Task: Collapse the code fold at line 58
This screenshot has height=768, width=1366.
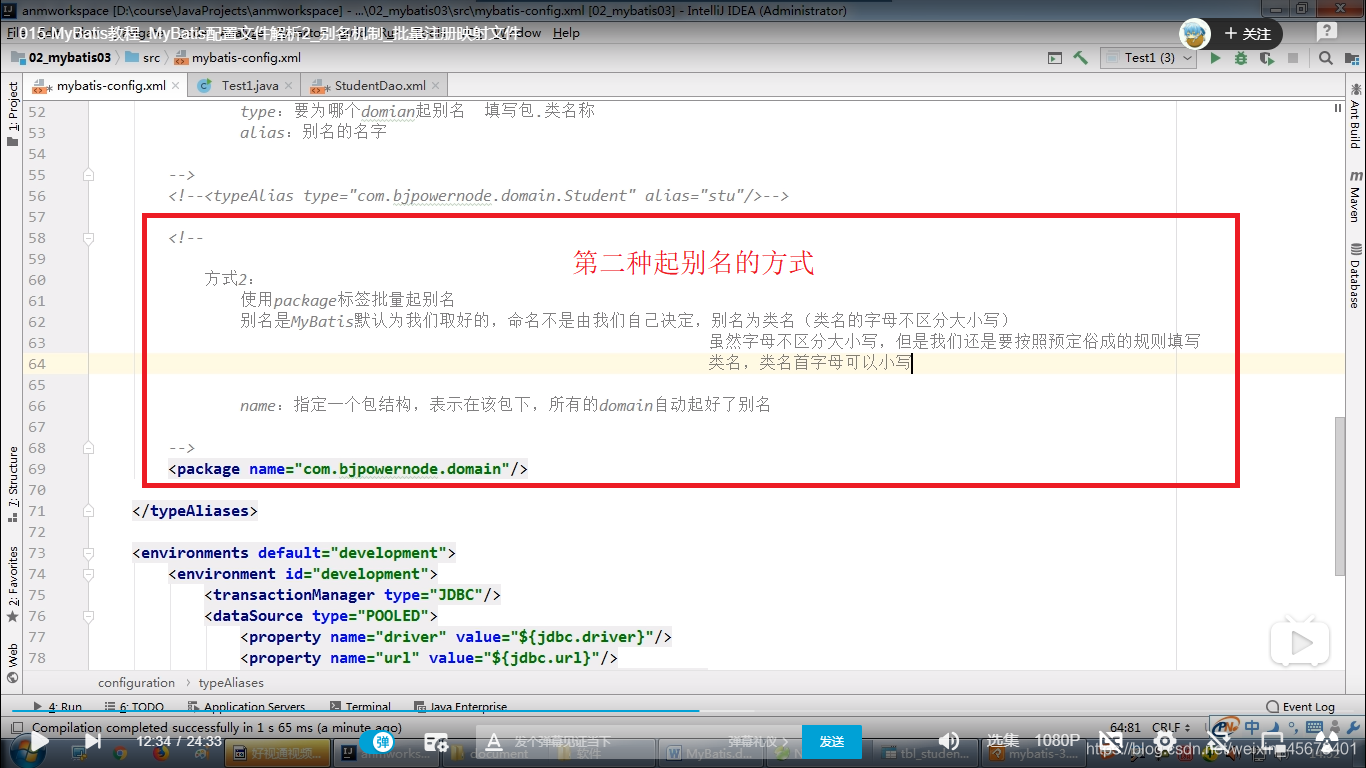Action: pyautogui.click(x=88, y=238)
